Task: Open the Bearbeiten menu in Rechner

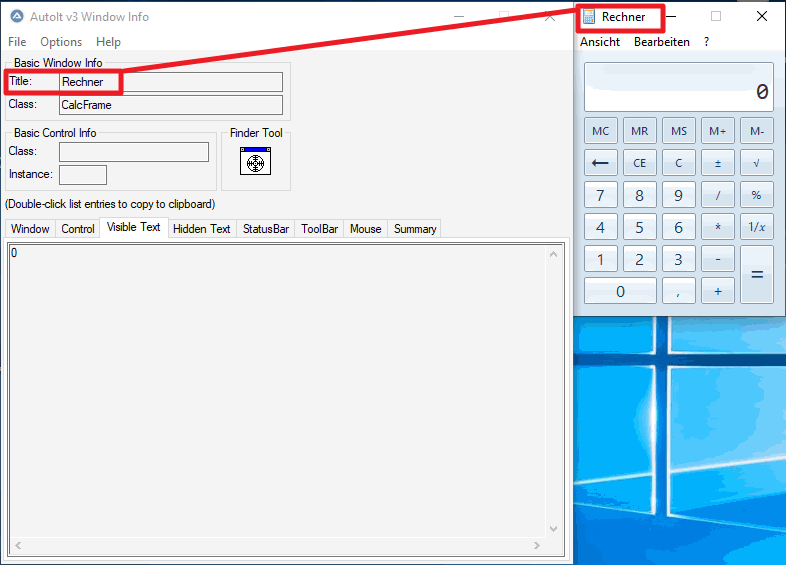Action: pos(662,42)
